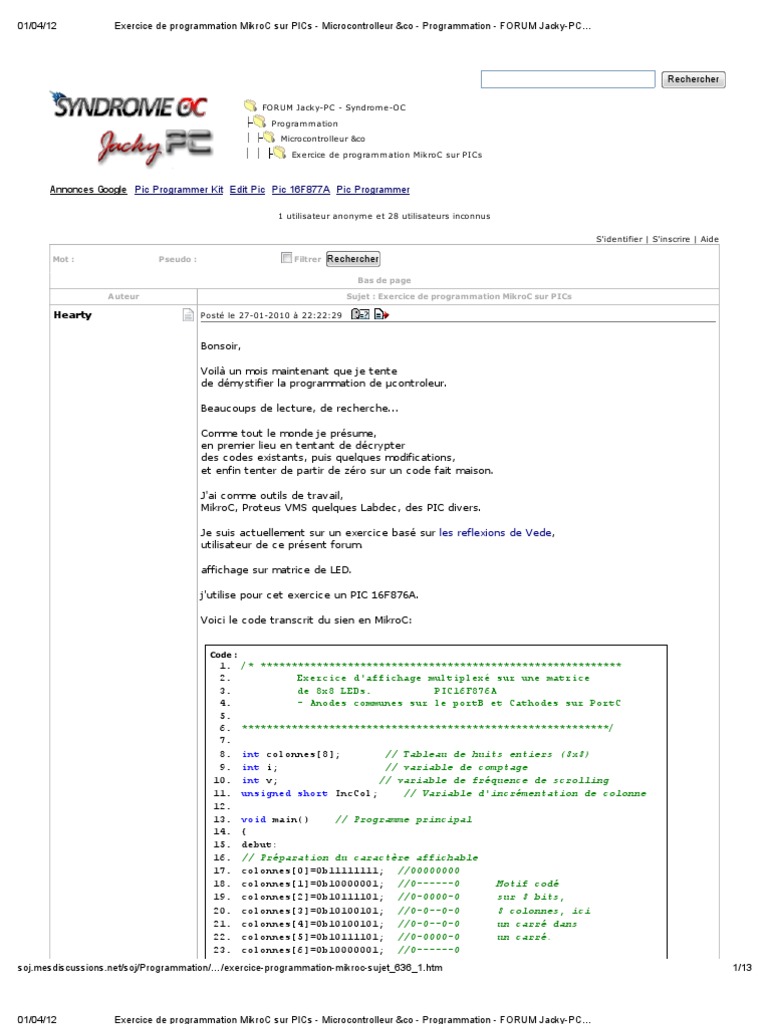Open the Pic Programmer Kit ad link
This screenshot has width=768, height=1024.
click(179, 189)
